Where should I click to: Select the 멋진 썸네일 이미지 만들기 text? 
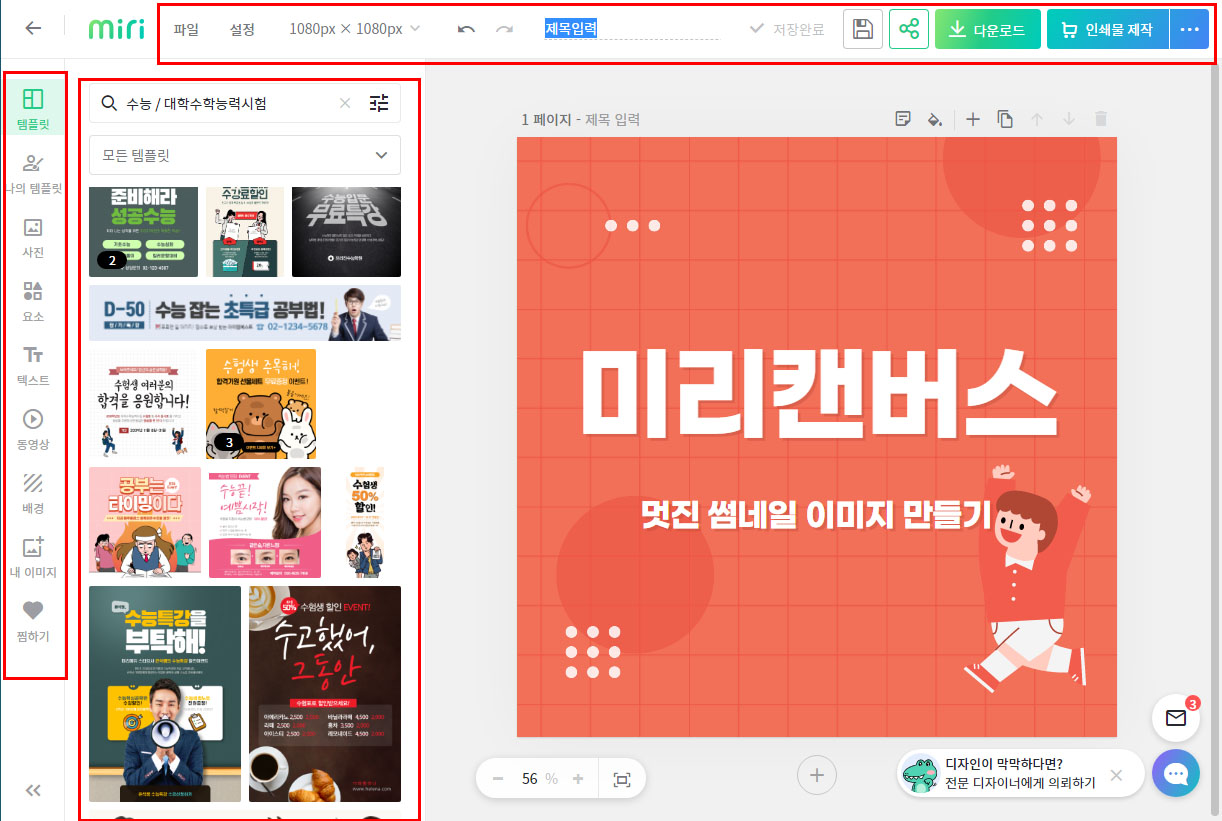click(x=815, y=515)
